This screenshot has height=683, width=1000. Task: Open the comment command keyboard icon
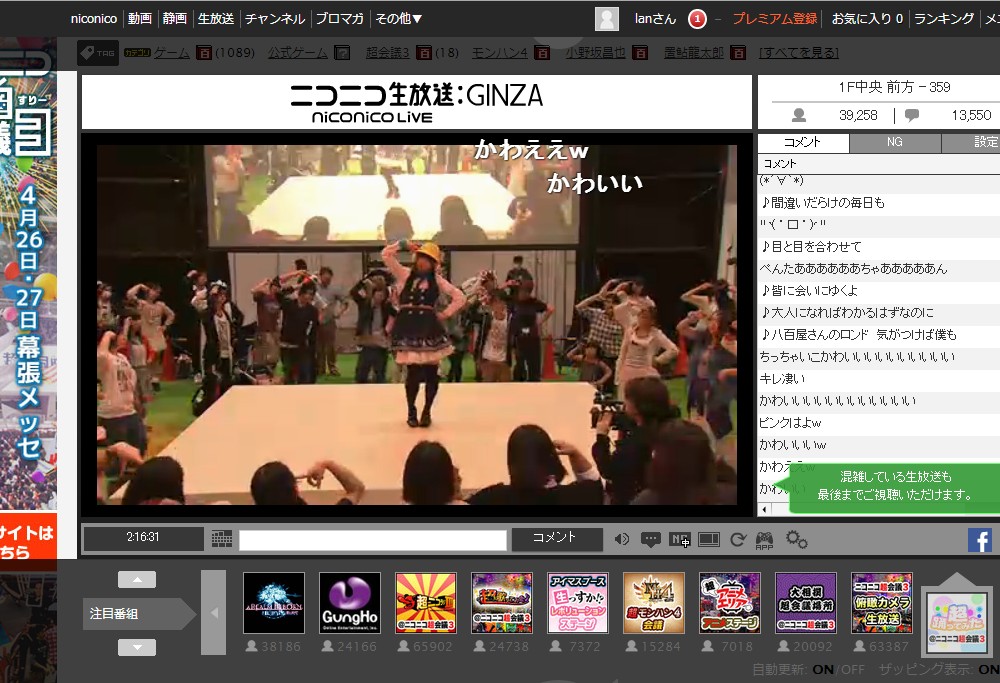pyautogui.click(x=222, y=539)
